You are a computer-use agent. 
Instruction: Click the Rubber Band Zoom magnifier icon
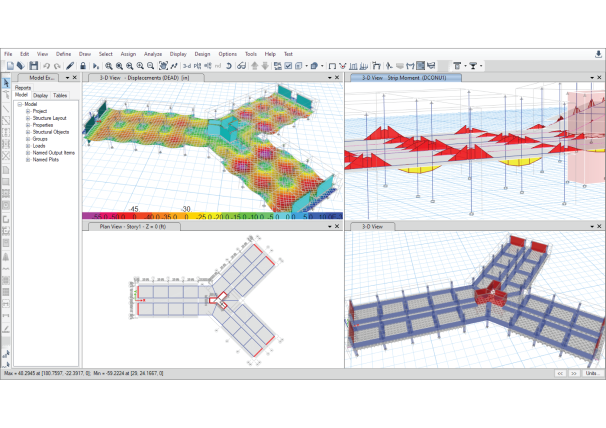coord(109,66)
